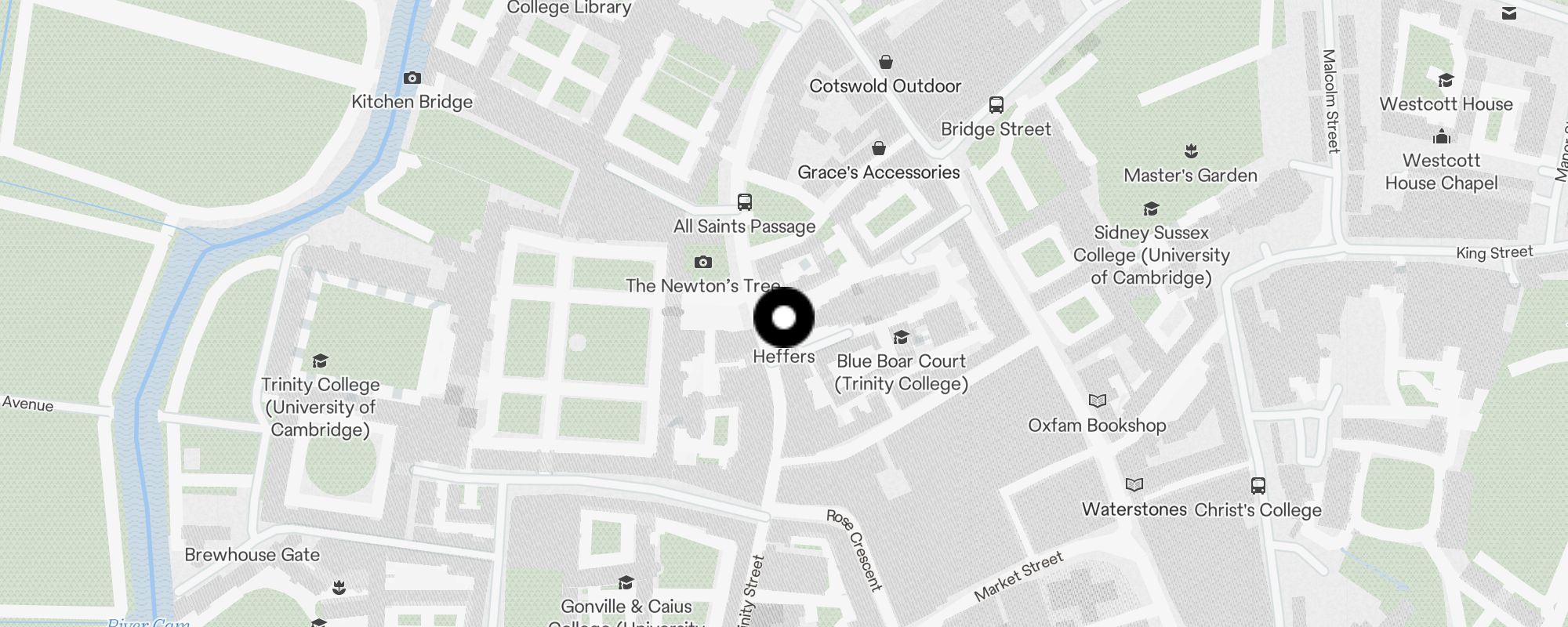Click The Newton's Tree camera icon
The height and width of the screenshot is (627, 1568).
coord(703,262)
